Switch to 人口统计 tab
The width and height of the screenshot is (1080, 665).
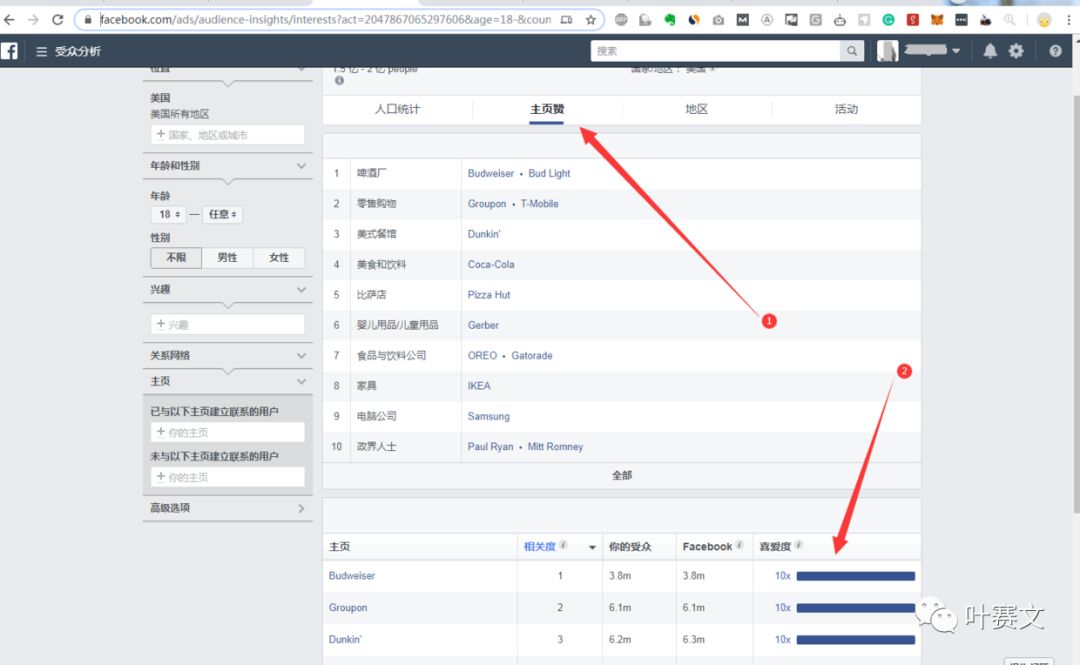[x=397, y=109]
